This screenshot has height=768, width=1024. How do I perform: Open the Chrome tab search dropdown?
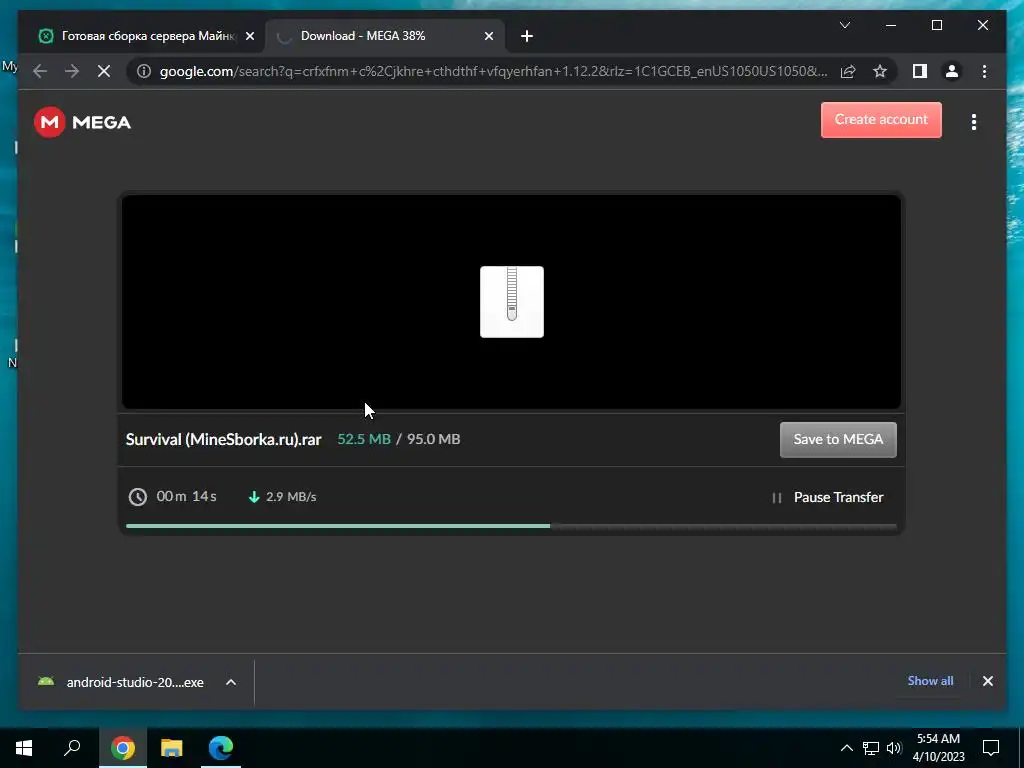pos(845,25)
